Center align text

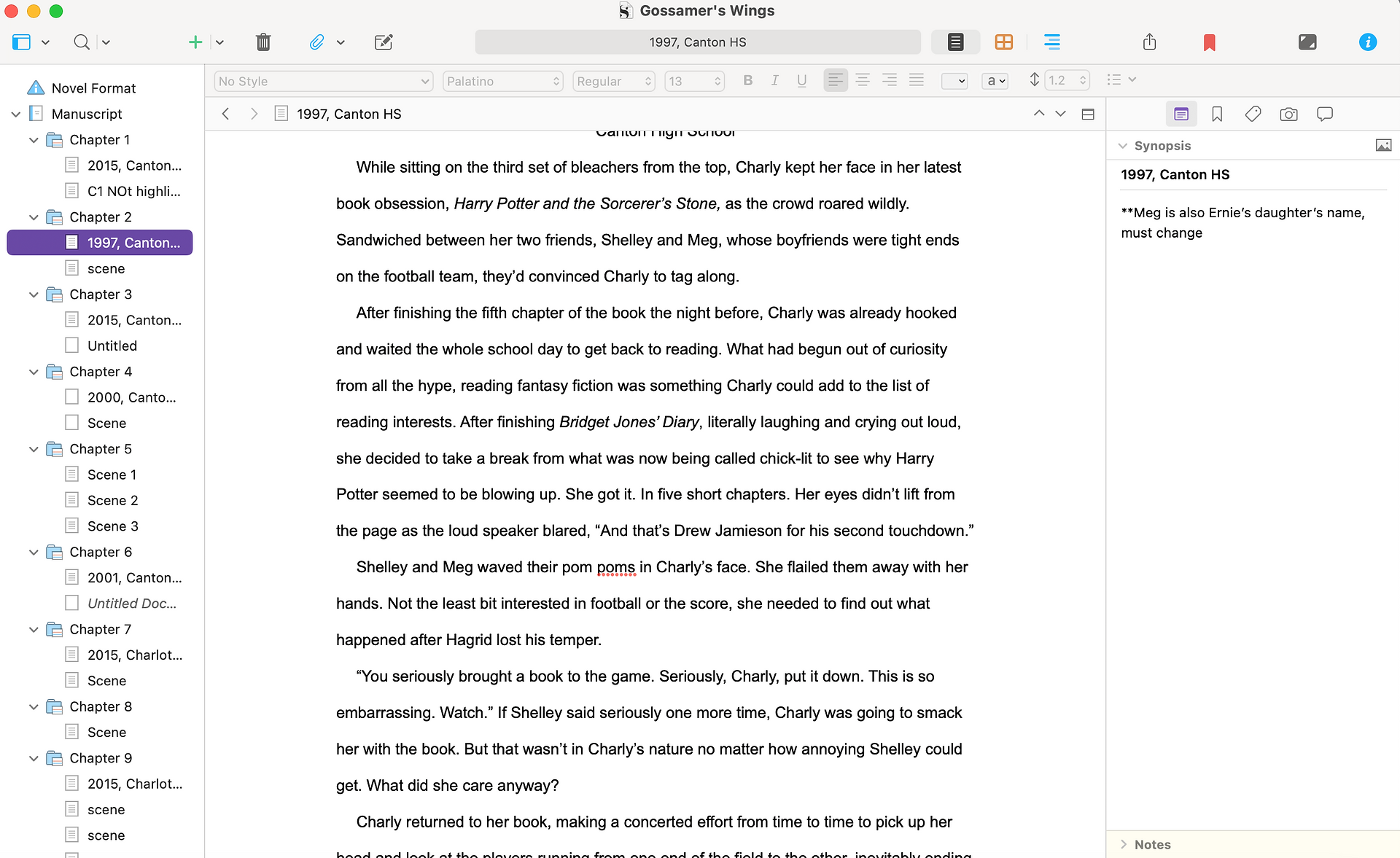click(863, 80)
